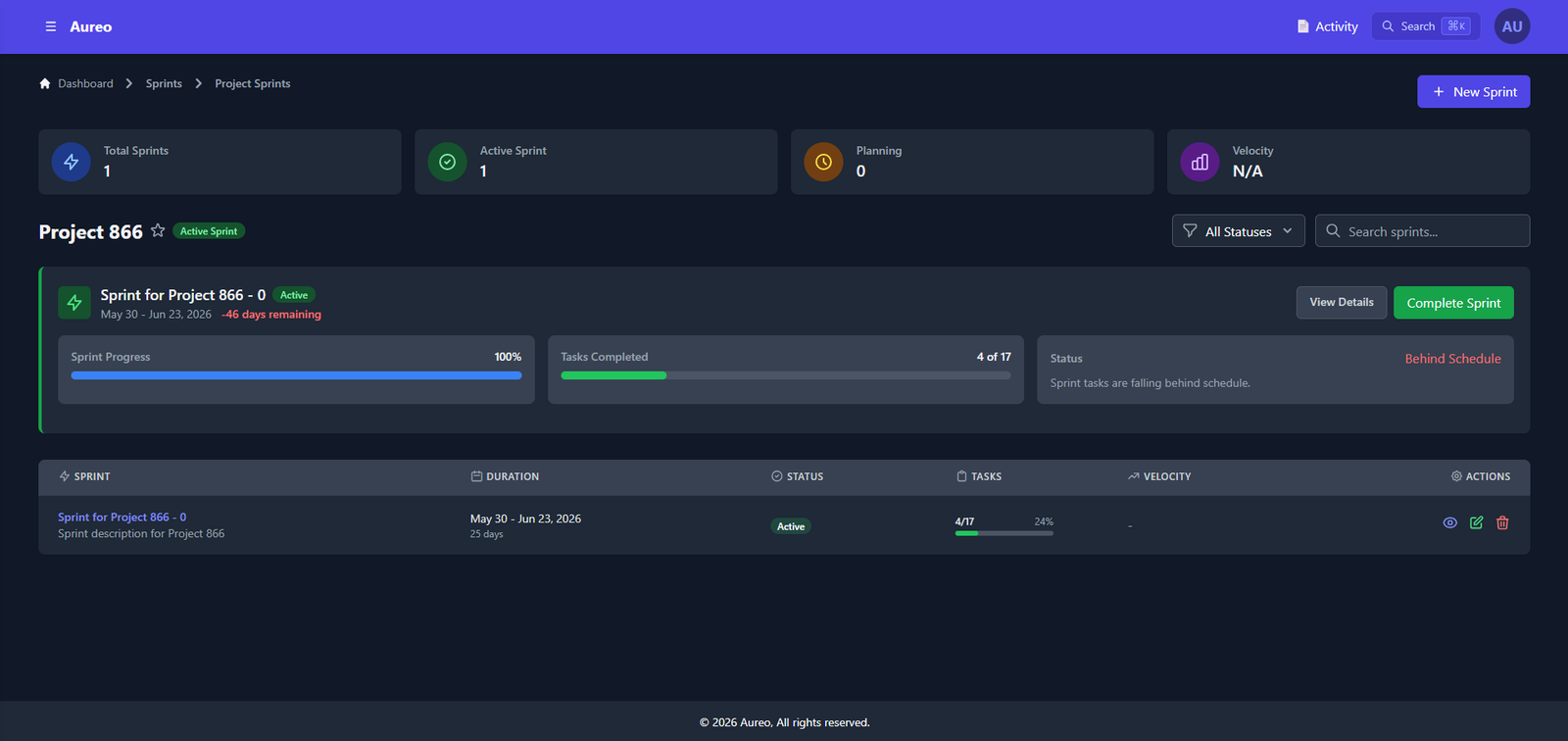
Task: Click the Velocity bar chart icon
Action: pyautogui.click(x=1200, y=162)
